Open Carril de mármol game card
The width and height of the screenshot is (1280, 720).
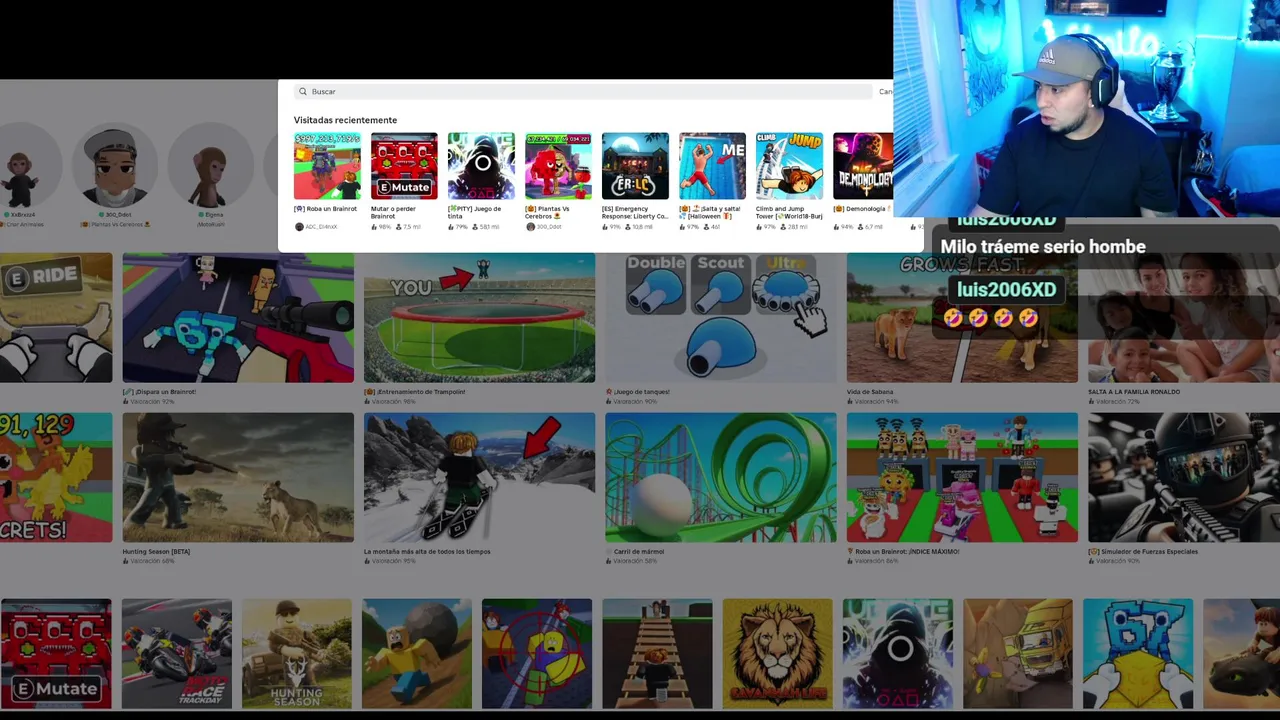pyautogui.click(x=720, y=478)
